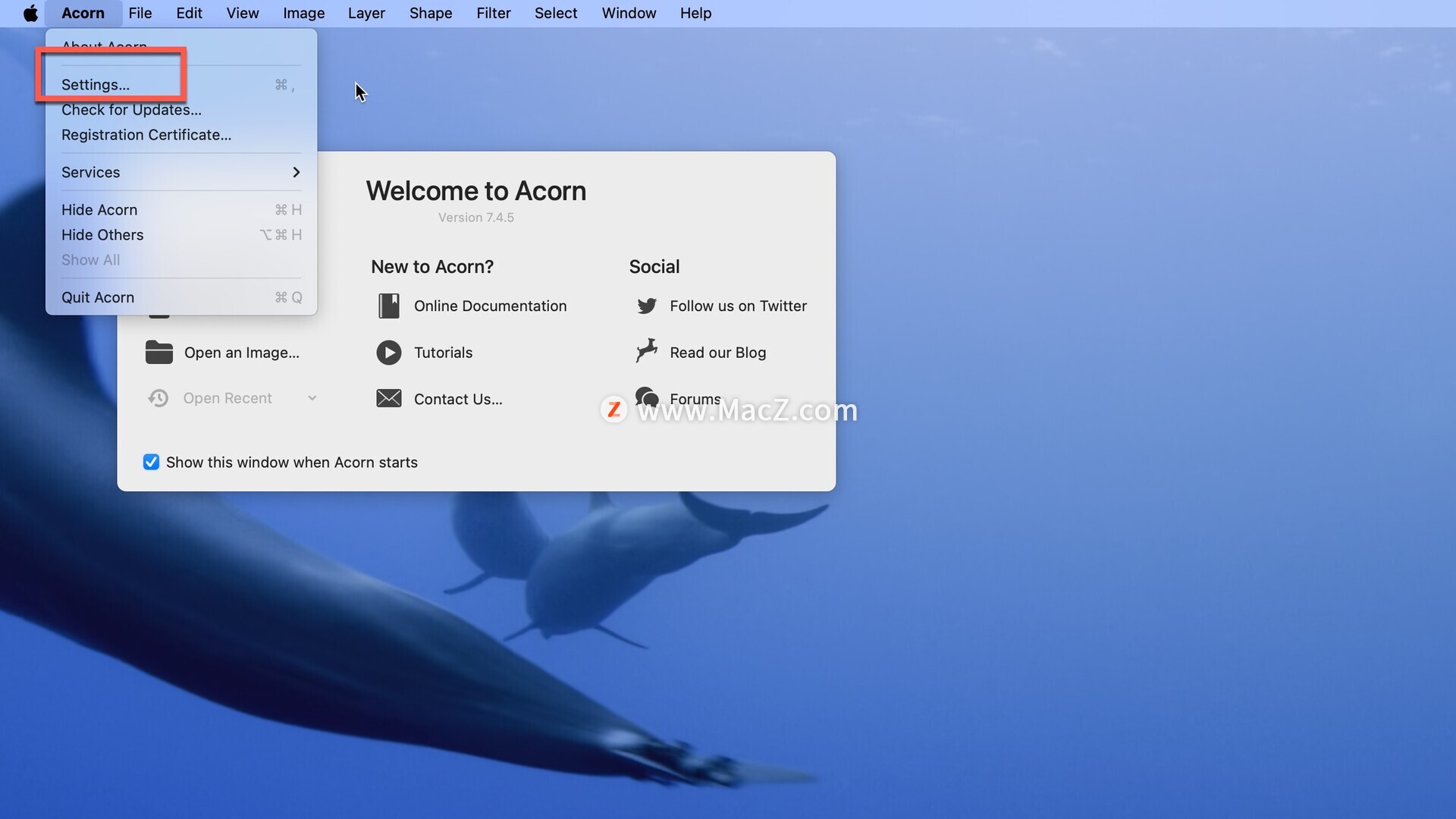The image size is (1456, 819).
Task: Open Registration Certificate... menu item
Action: click(181, 134)
